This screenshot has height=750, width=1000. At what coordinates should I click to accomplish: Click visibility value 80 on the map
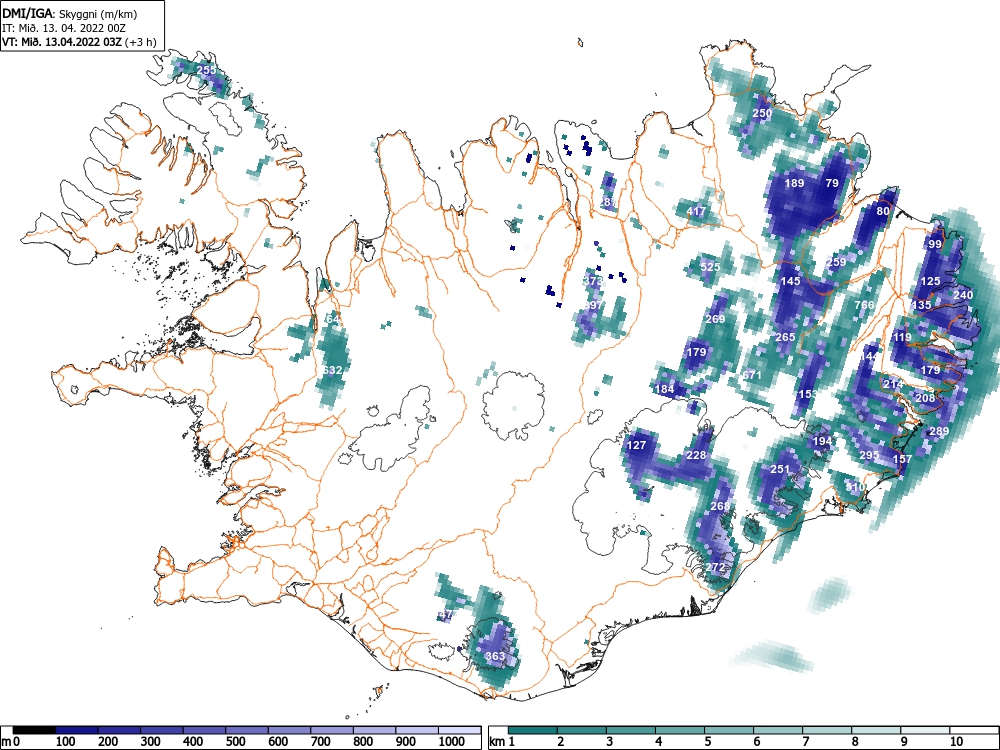click(883, 210)
